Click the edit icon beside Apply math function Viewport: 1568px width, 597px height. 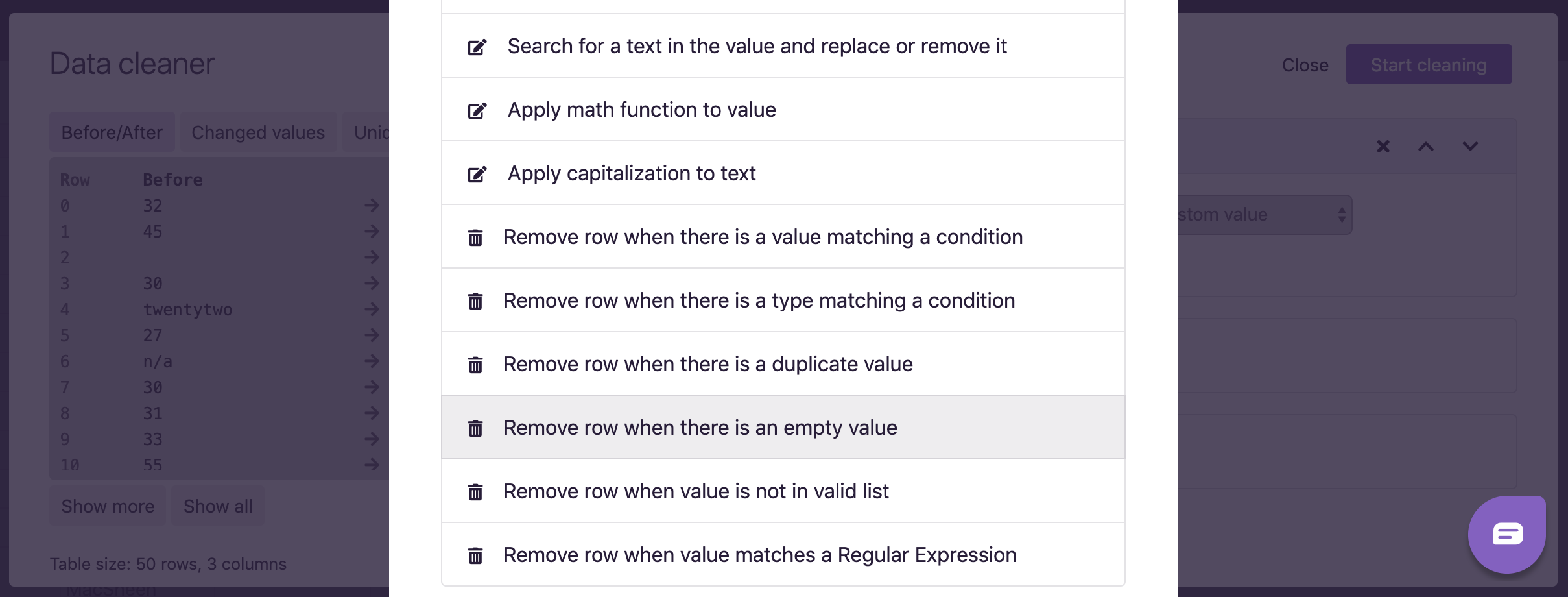click(x=477, y=110)
